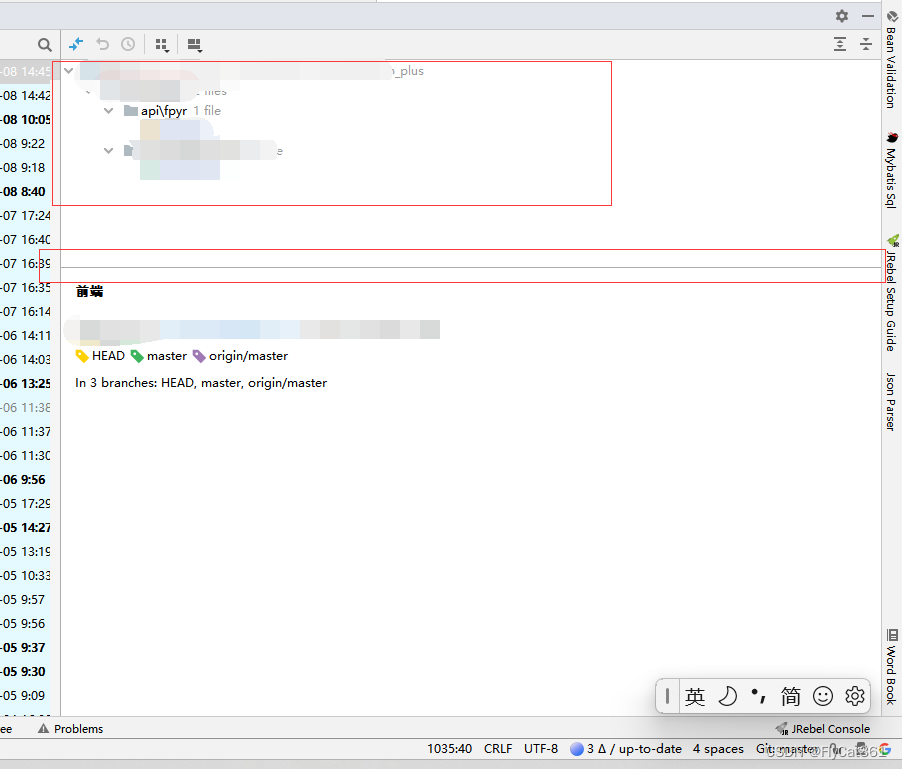Click the undo arrow icon in the toolbar
Viewport: 902px width, 769px height.
pyautogui.click(x=101, y=44)
